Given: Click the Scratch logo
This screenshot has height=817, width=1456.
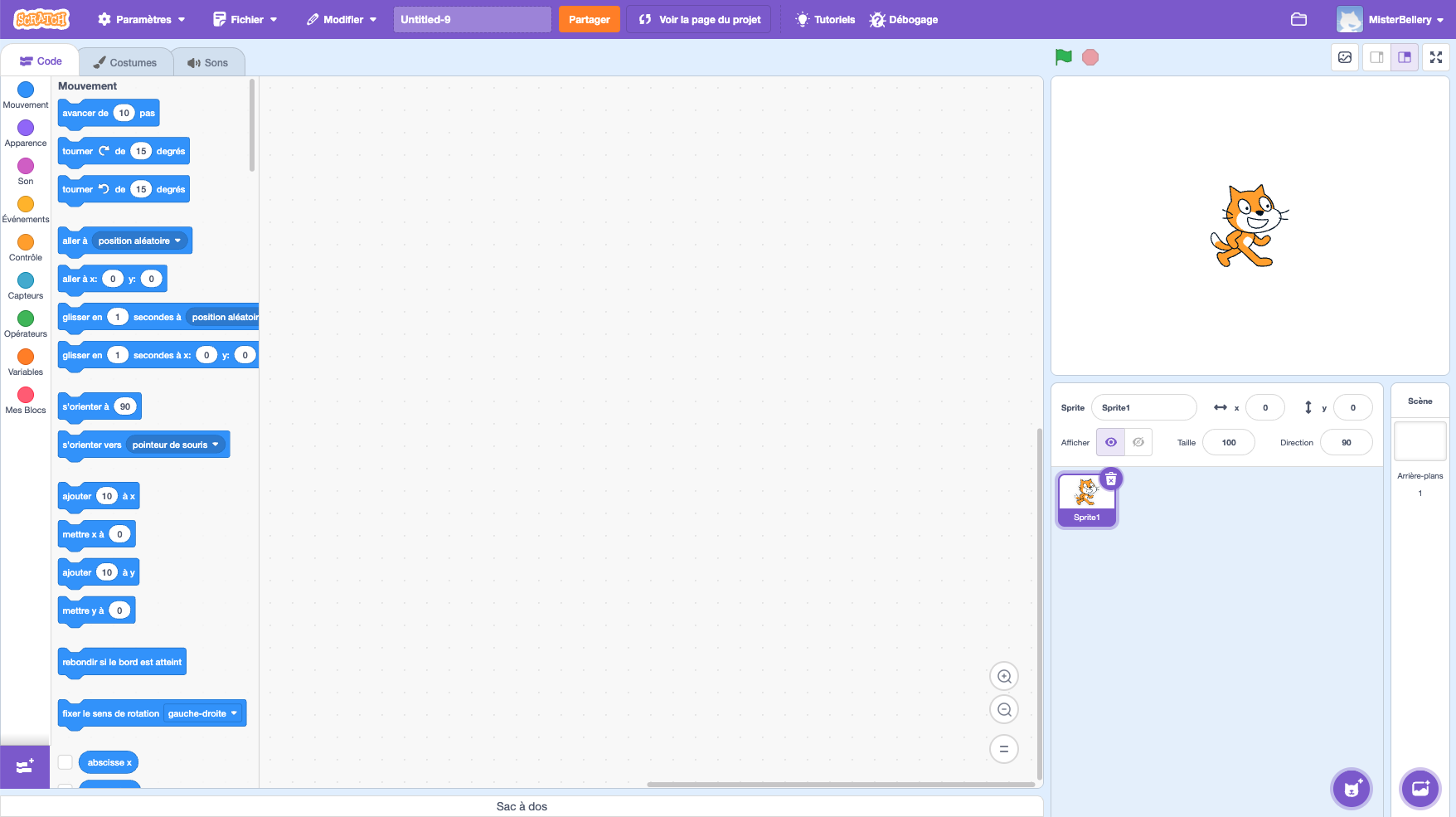Looking at the screenshot, I should coord(41,19).
